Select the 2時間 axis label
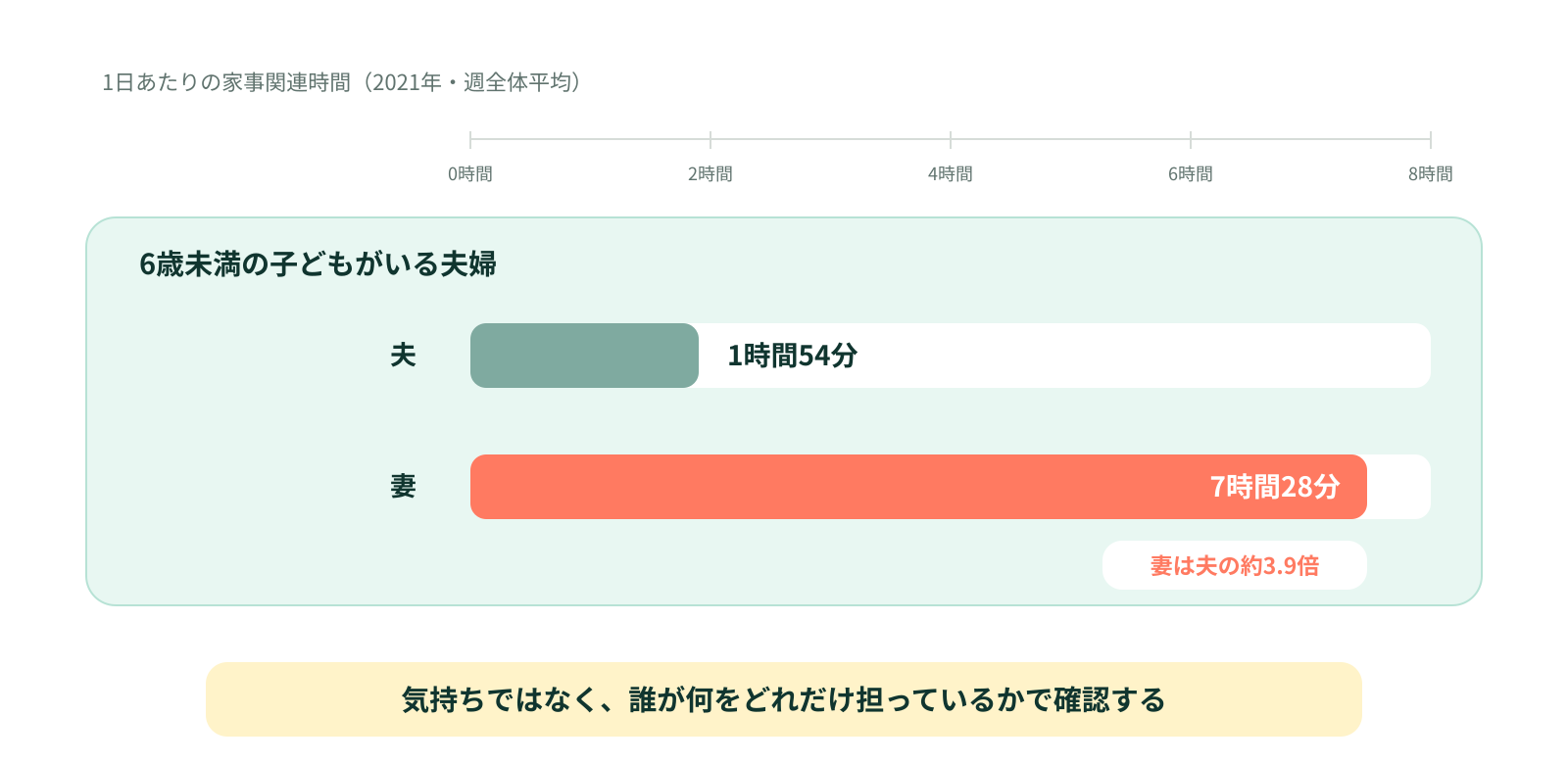 710,173
